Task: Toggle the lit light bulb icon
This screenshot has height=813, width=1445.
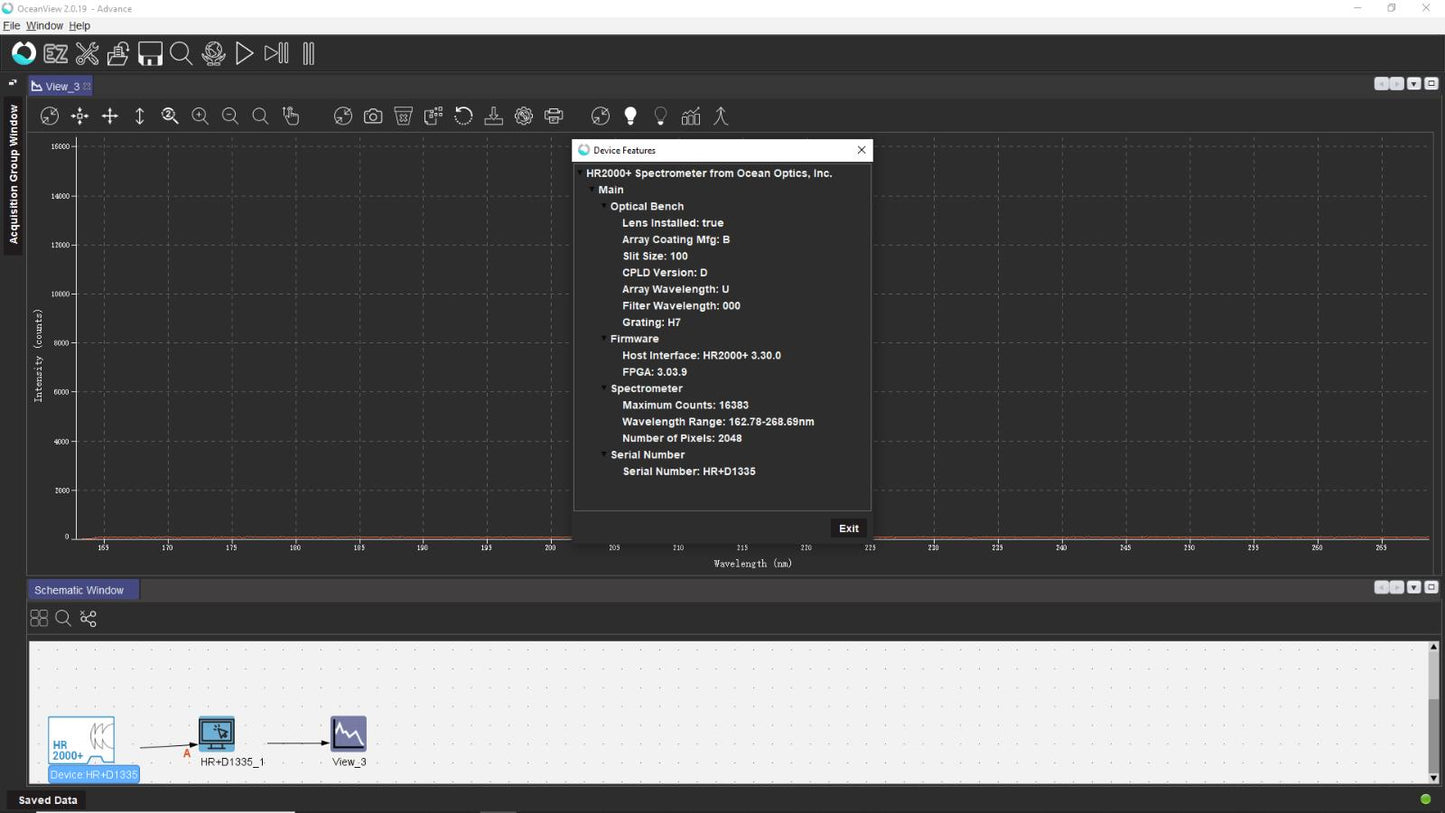Action: coord(630,117)
